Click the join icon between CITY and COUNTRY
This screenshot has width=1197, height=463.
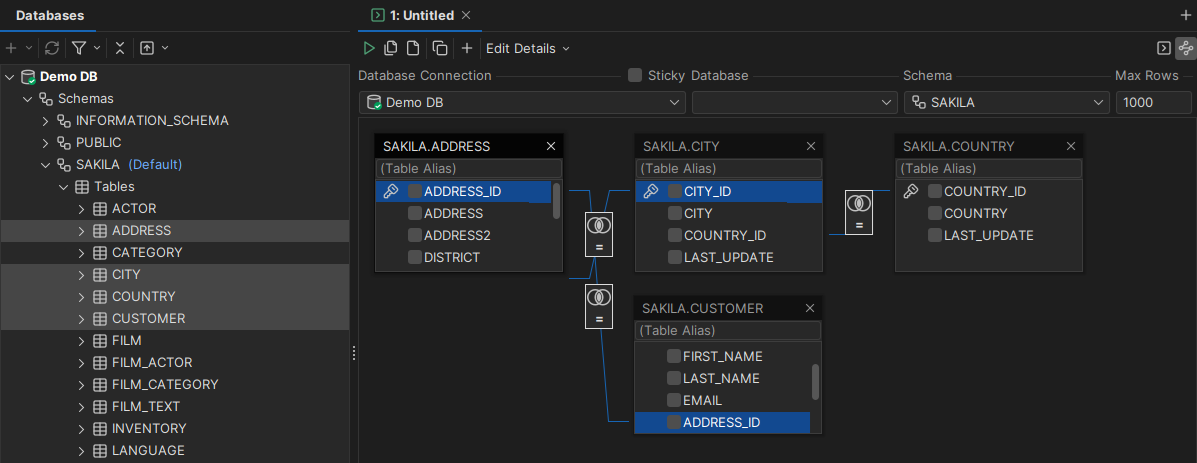coord(859,213)
